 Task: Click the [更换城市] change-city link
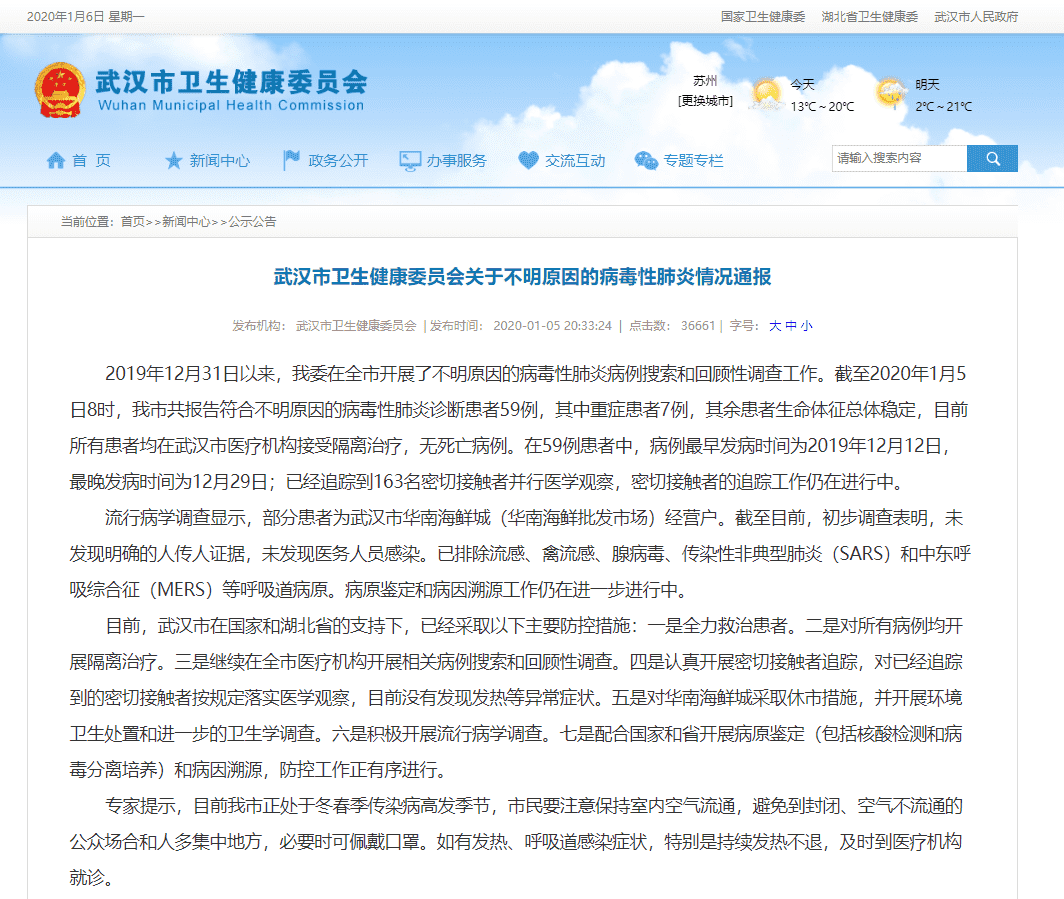coord(706,100)
